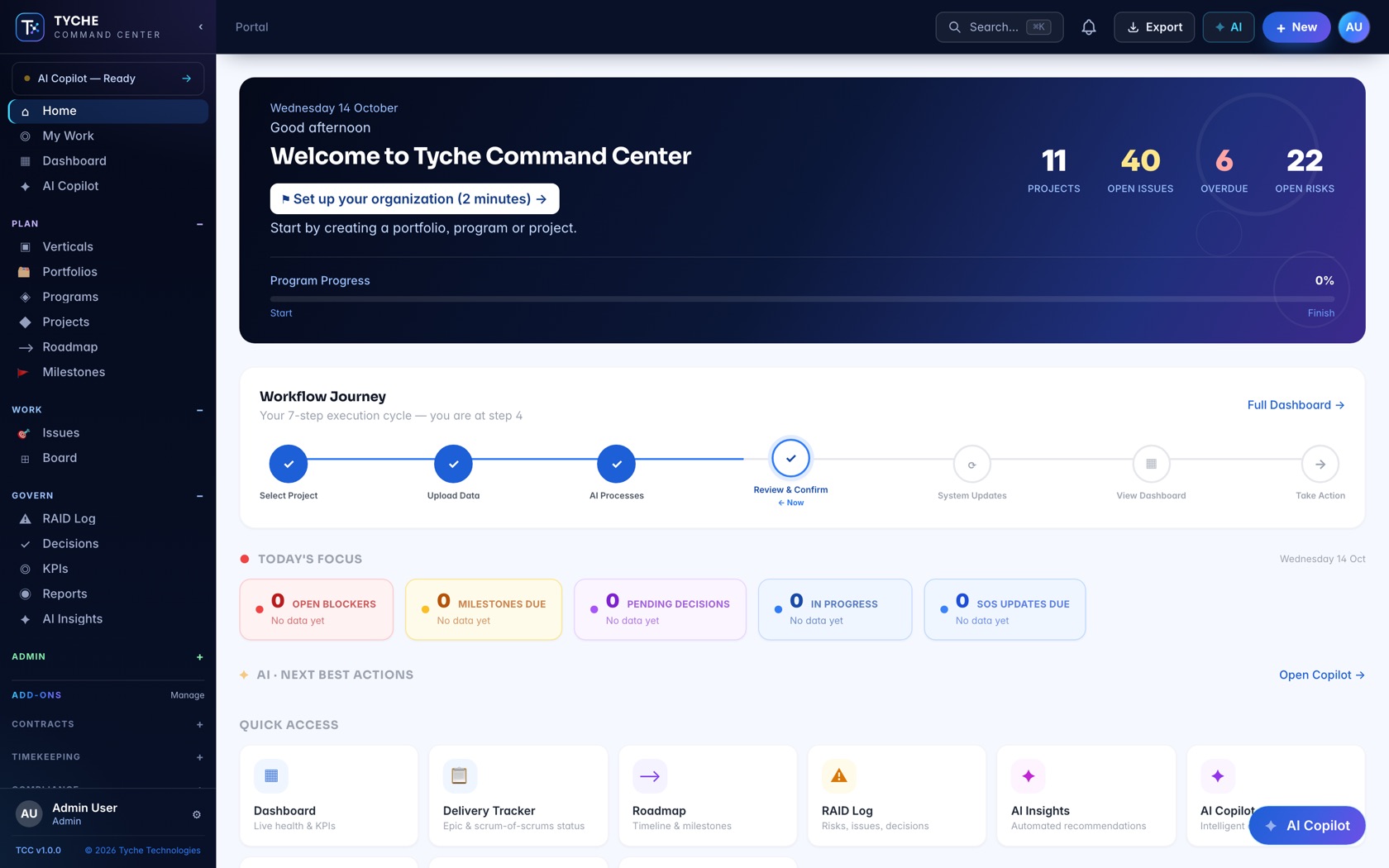Click Set up your organization button
This screenshot has width=1389, height=868.
click(414, 198)
